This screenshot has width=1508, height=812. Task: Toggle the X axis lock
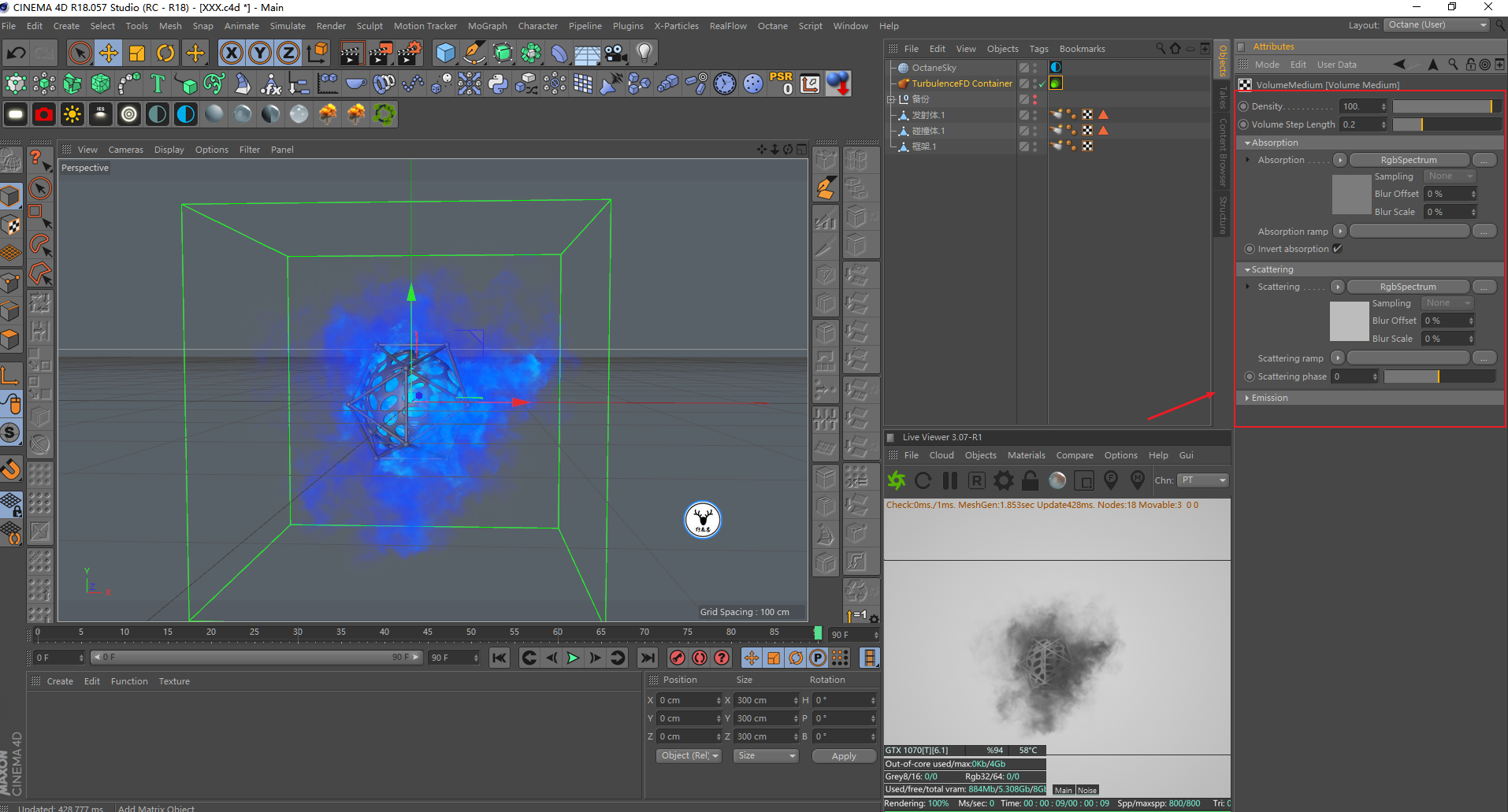pyautogui.click(x=231, y=54)
